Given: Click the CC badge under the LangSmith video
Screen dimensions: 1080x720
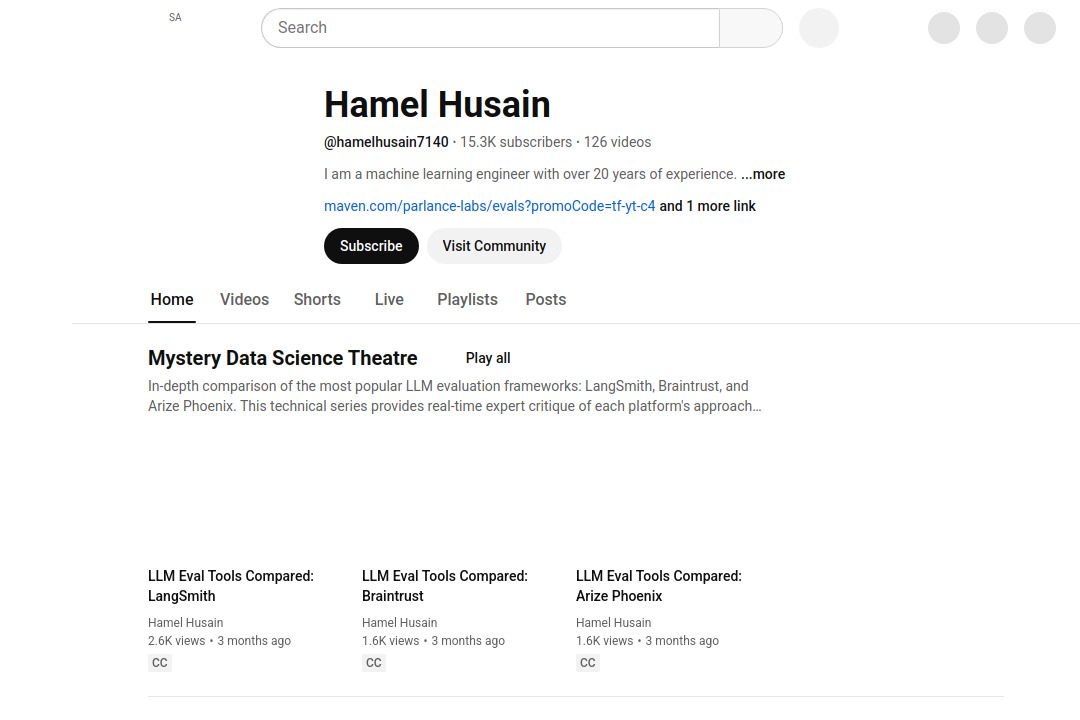Looking at the screenshot, I should coord(159,662).
